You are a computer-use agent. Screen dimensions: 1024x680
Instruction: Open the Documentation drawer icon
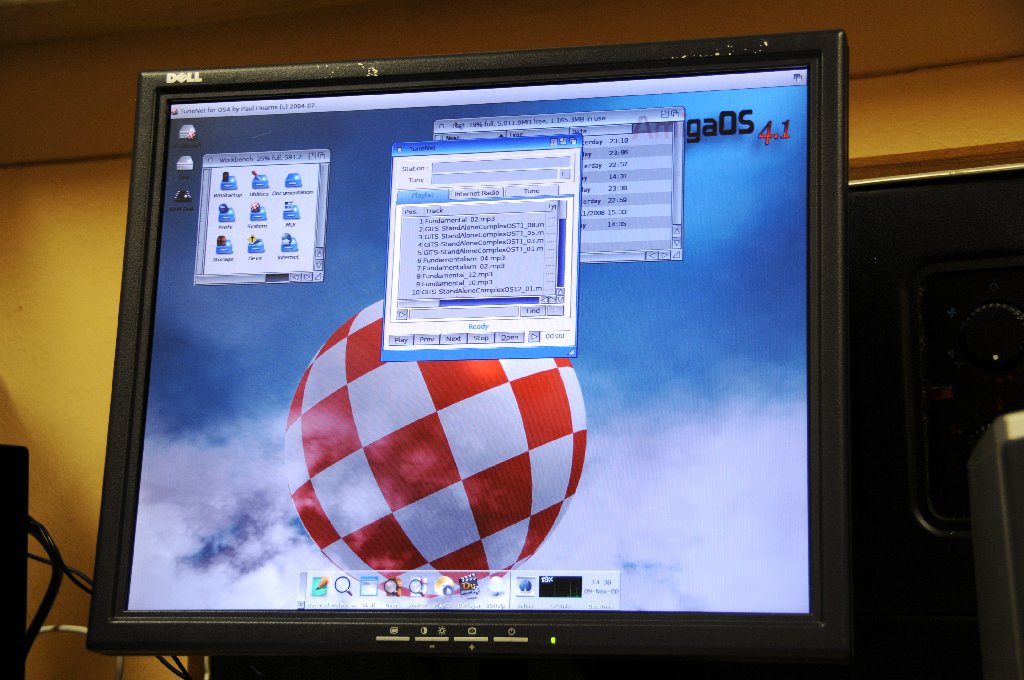tap(293, 180)
